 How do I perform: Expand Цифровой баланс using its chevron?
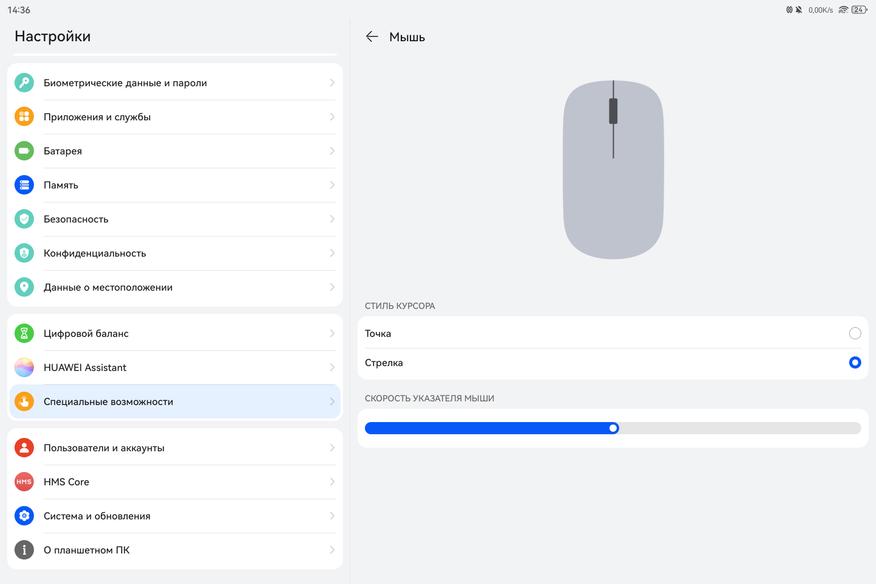(x=332, y=334)
